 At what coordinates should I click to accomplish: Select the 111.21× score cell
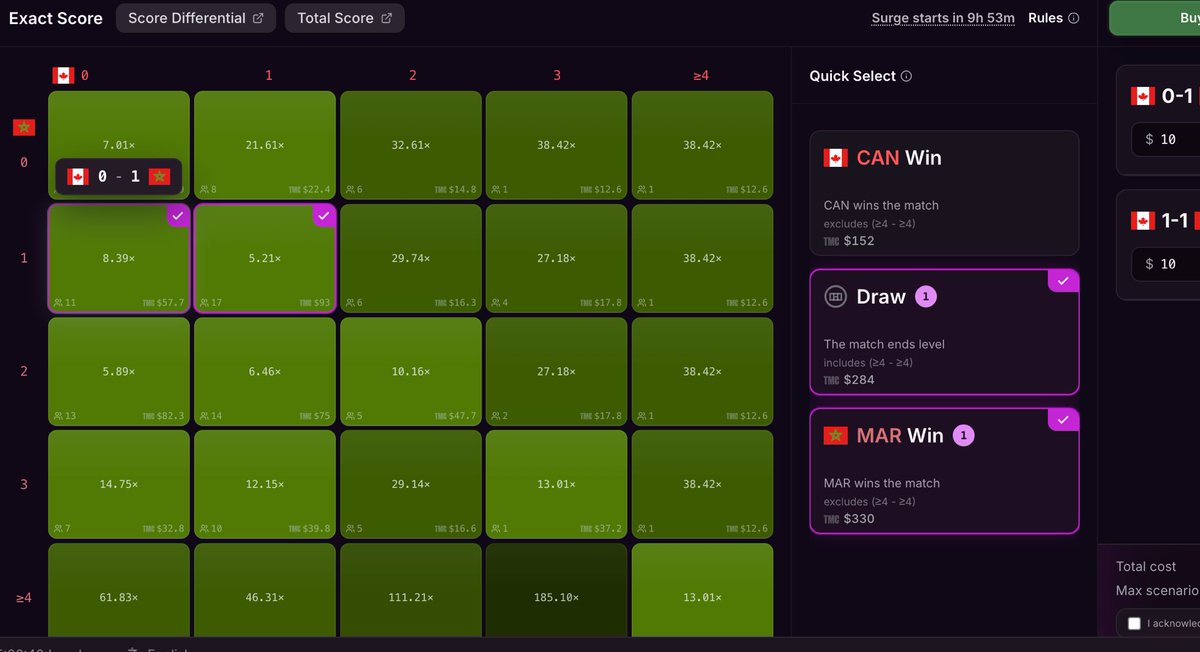point(411,590)
